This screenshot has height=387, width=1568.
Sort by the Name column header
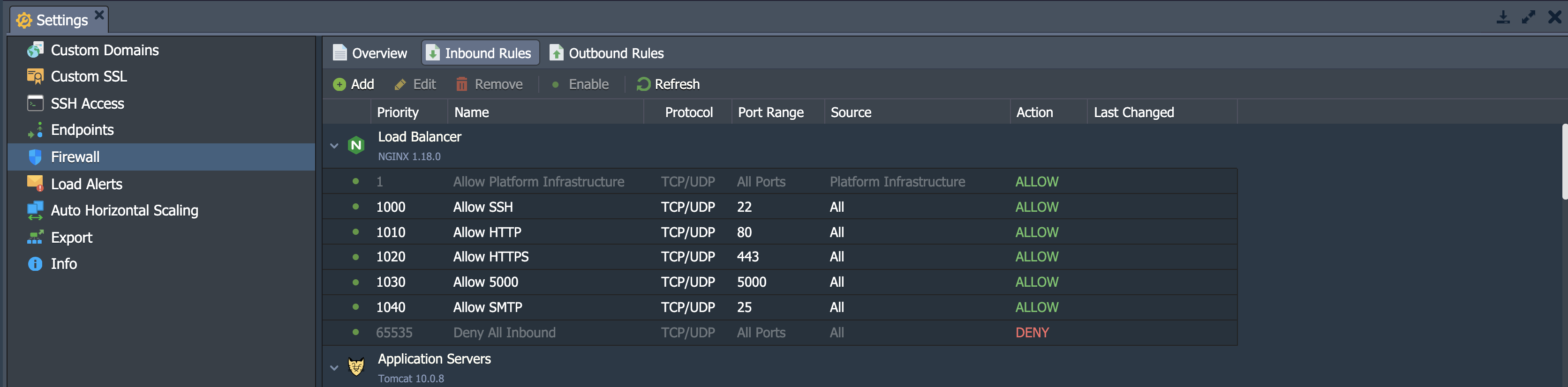pyautogui.click(x=545, y=112)
